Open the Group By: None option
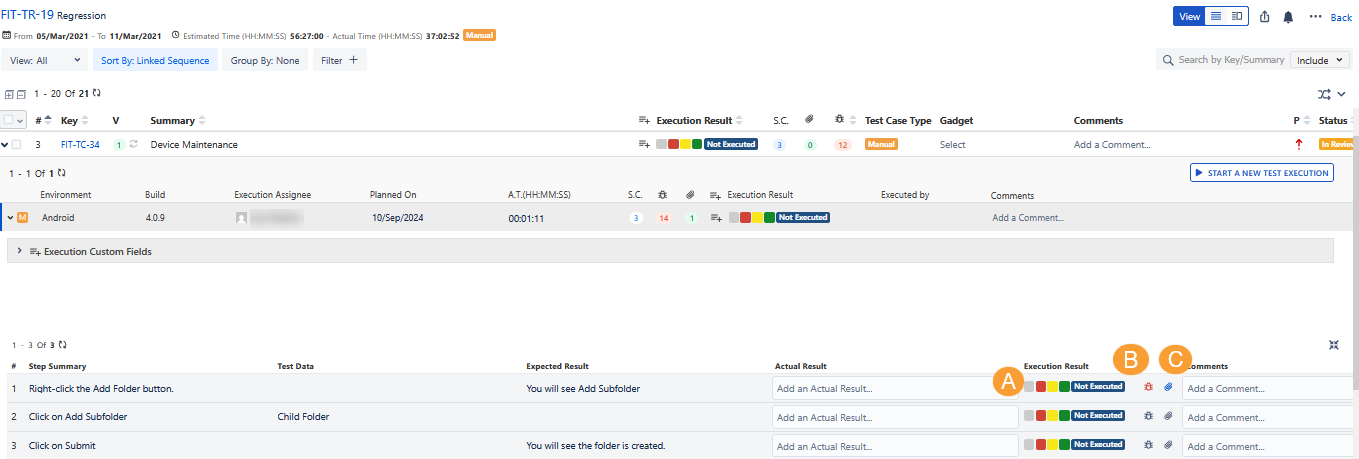1359x459 pixels. [266, 60]
